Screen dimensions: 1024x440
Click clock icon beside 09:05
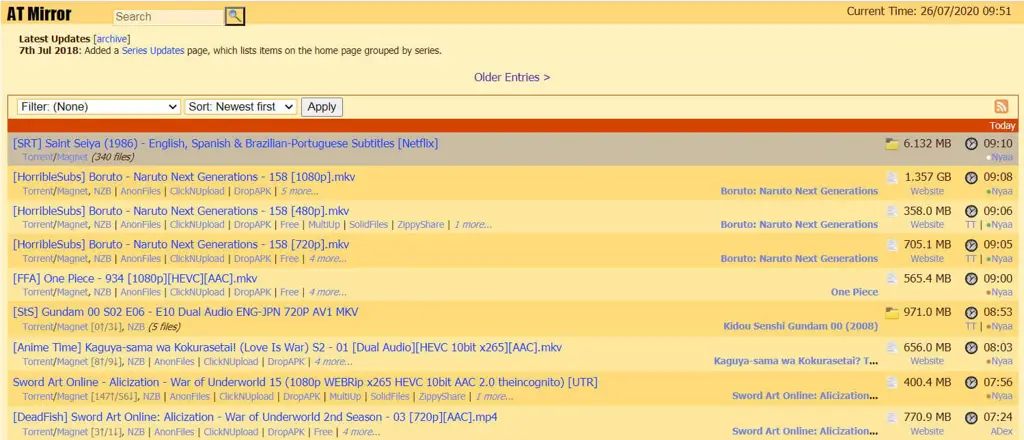click(971, 245)
